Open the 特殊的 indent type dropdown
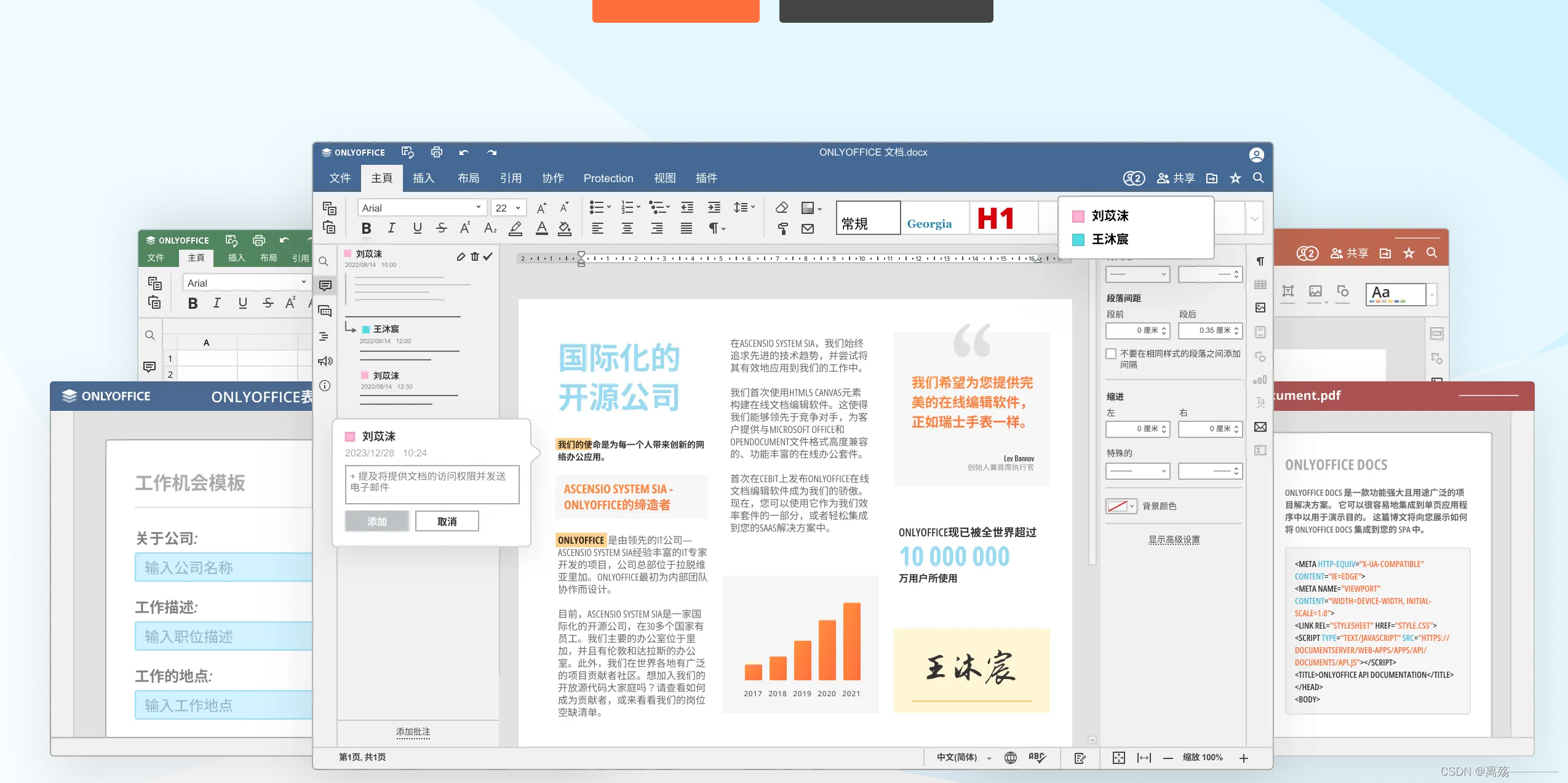Screen dimensions: 1568x783 1137,471
